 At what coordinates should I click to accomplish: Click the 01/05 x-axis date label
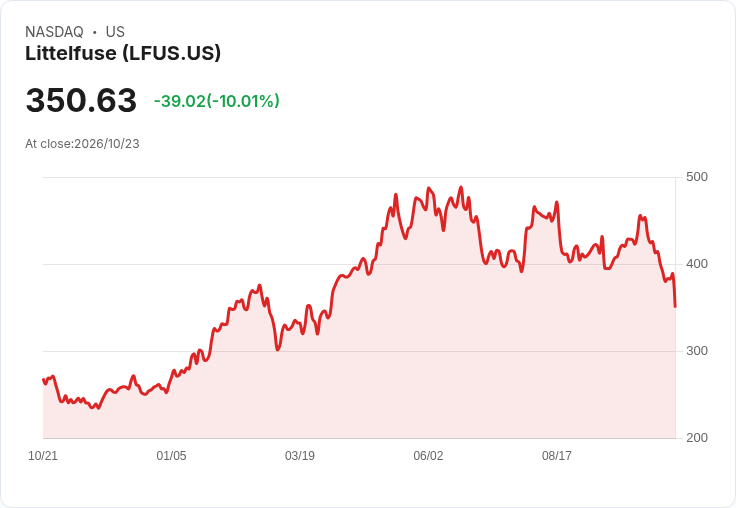coord(171,455)
